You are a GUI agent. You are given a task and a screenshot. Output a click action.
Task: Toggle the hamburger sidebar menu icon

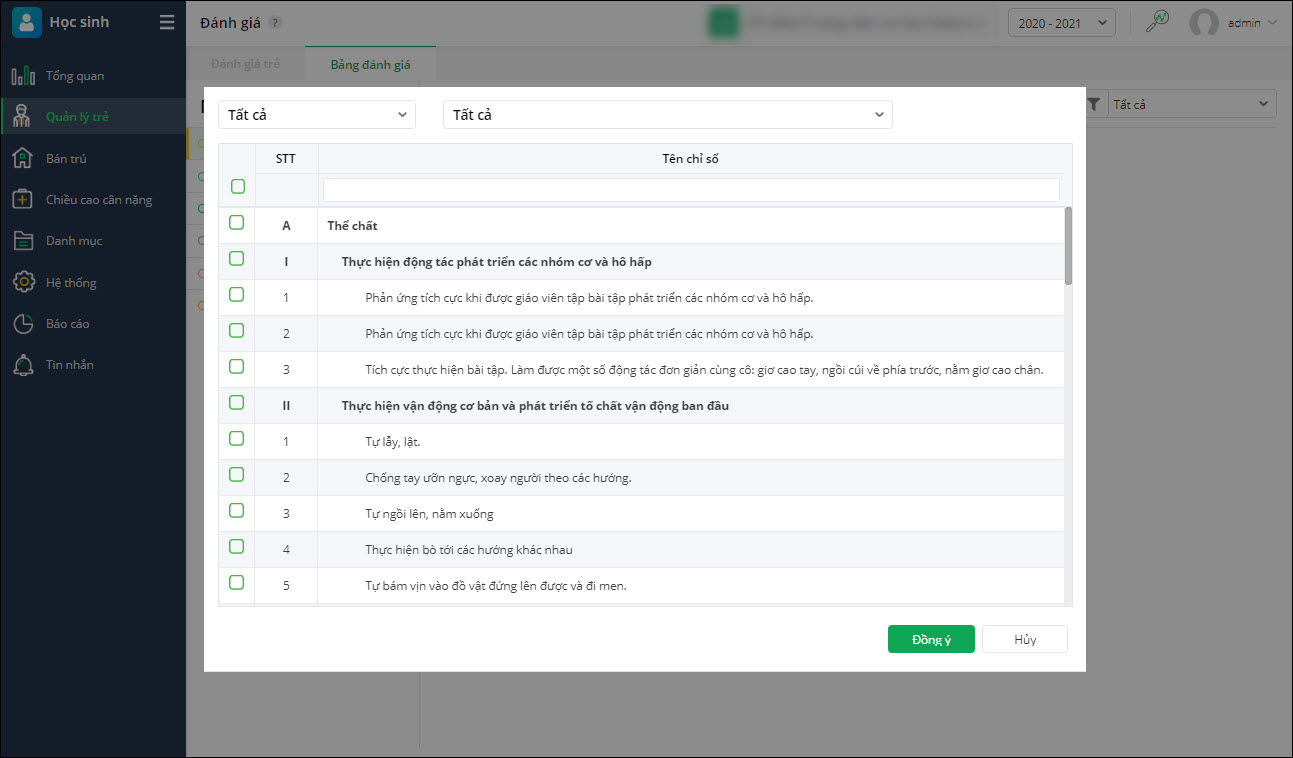(x=167, y=22)
